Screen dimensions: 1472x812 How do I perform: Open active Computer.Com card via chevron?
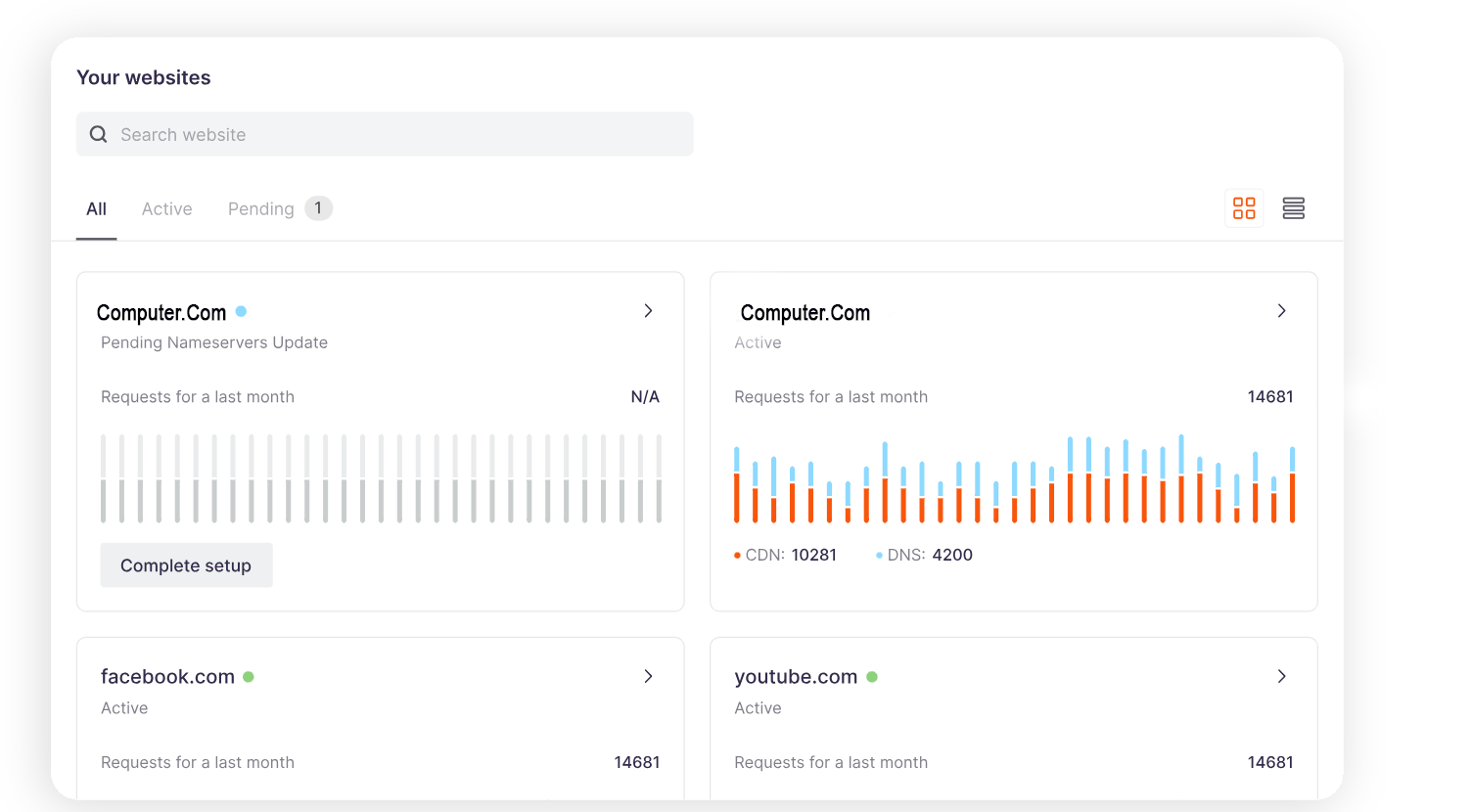(1281, 311)
